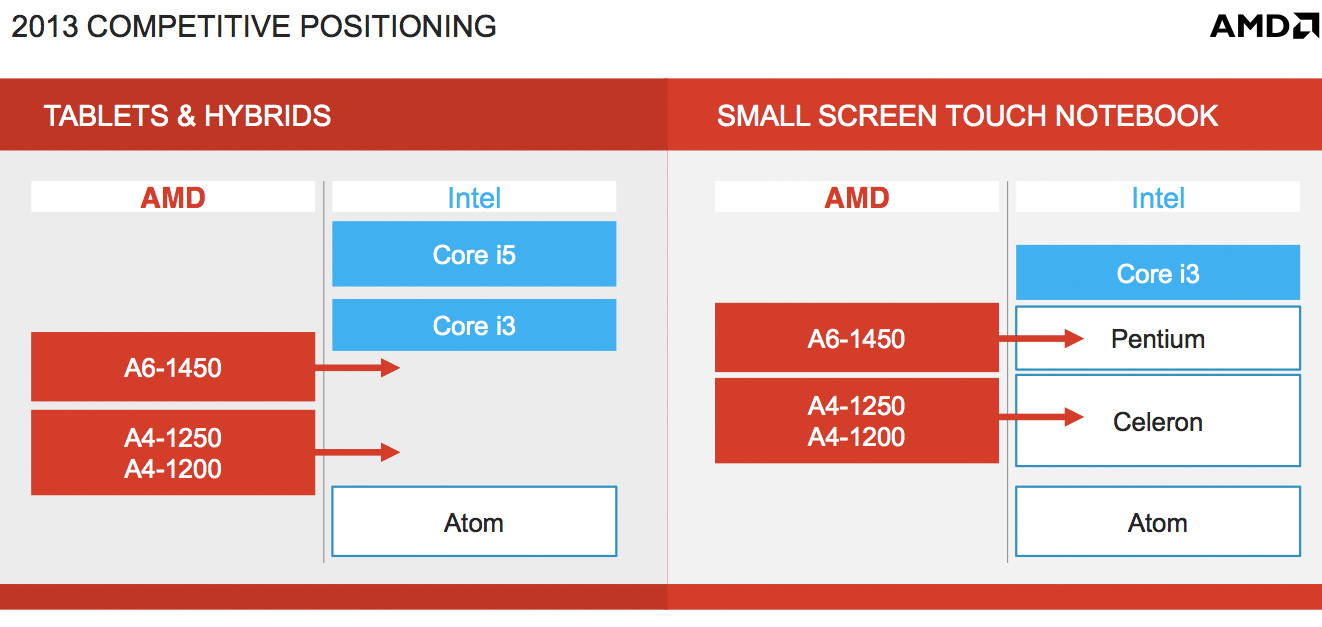Click the Pentium box
Screen dimensions: 1322x627
coord(1158,339)
